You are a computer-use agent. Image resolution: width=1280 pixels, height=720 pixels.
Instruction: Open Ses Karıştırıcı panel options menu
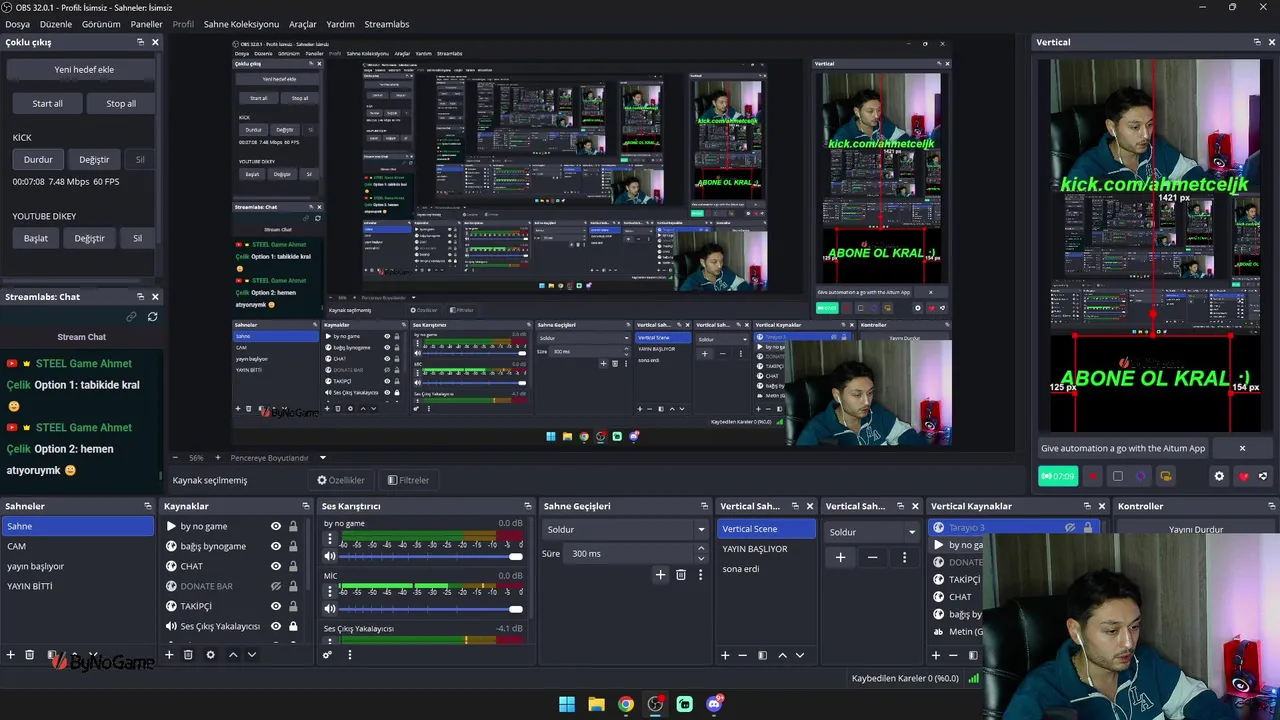click(349, 655)
